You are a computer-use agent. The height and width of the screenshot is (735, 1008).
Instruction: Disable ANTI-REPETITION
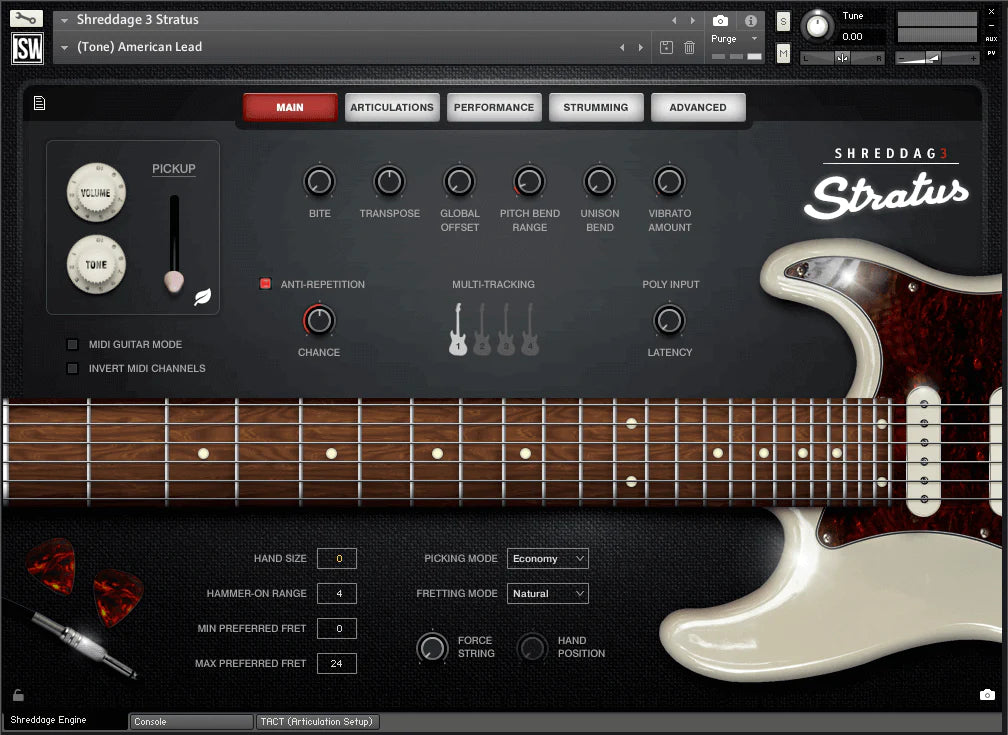click(266, 284)
